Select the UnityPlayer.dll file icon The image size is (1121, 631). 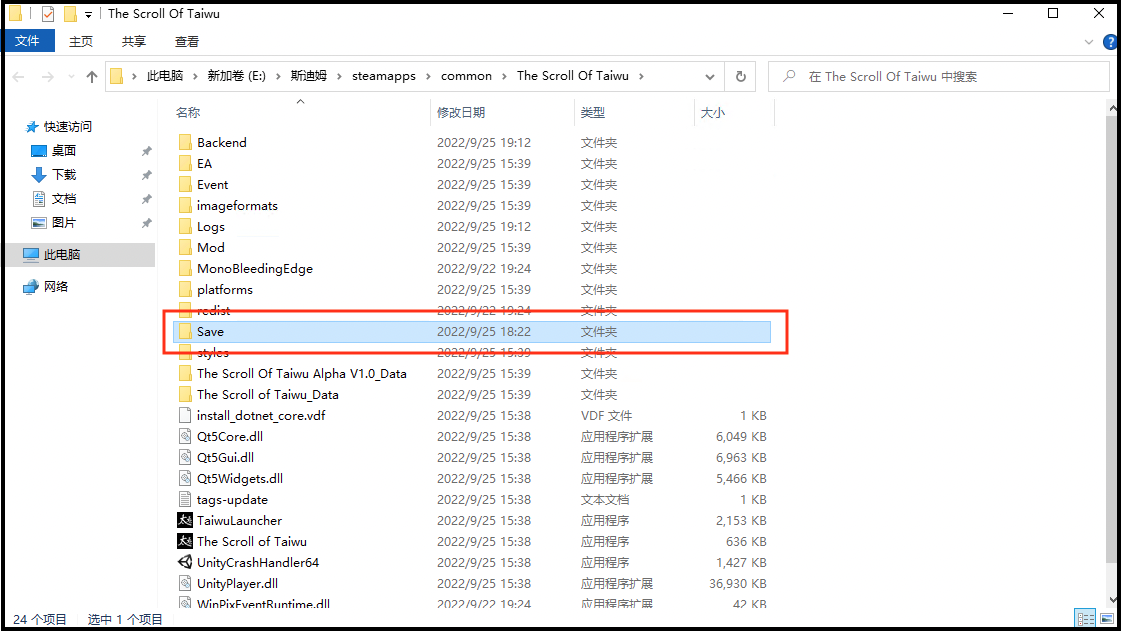[x=185, y=584]
